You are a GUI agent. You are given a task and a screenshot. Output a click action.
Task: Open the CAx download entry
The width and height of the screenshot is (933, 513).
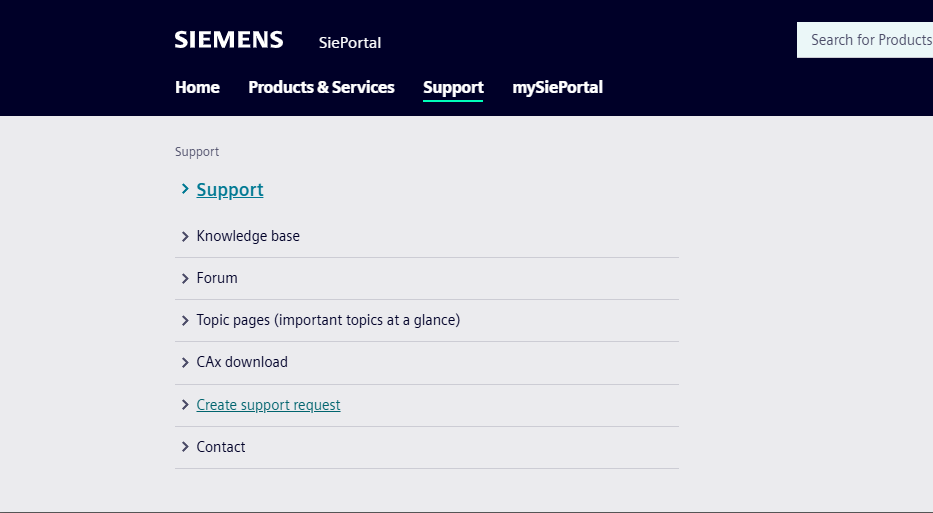pyautogui.click(x=242, y=362)
